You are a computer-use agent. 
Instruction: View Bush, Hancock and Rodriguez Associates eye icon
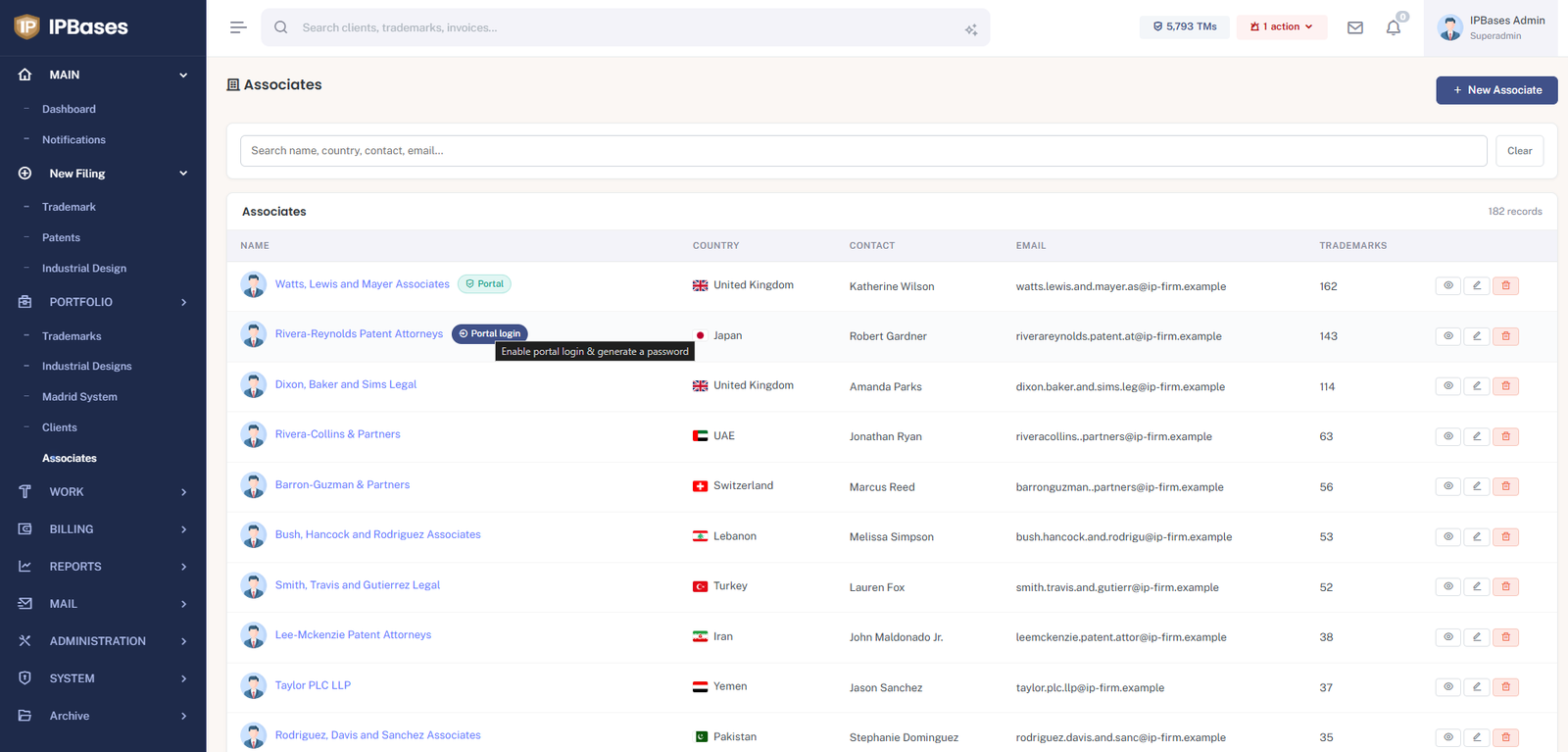point(1448,536)
